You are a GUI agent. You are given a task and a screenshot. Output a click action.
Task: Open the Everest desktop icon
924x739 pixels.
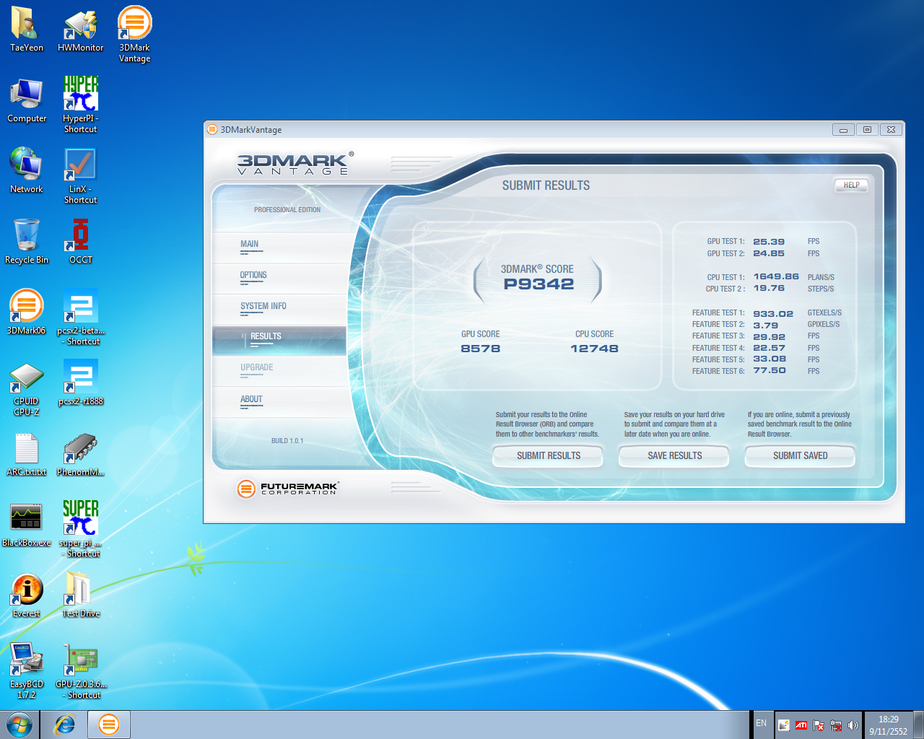(x=27, y=590)
